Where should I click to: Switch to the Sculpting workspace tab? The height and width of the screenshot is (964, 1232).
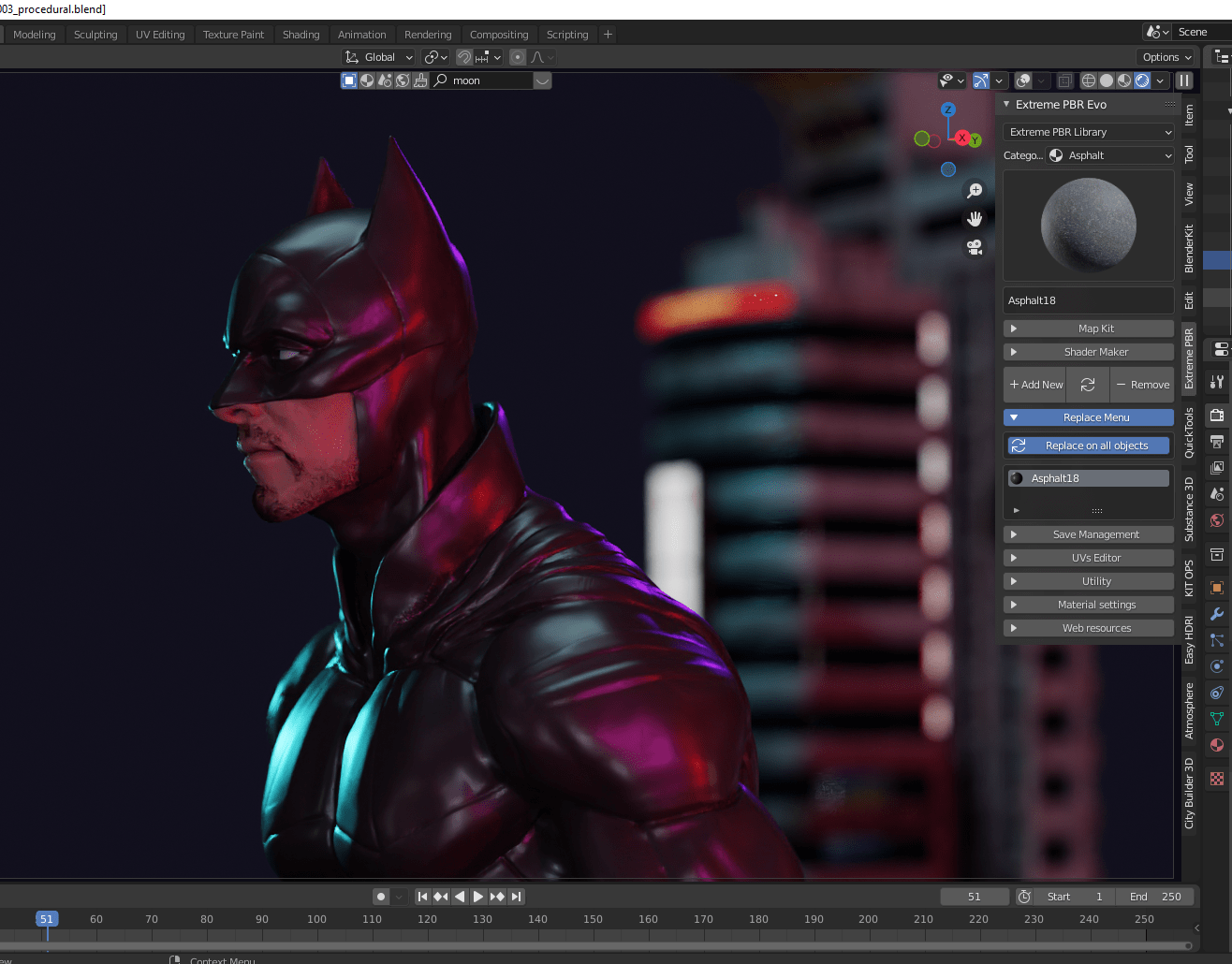(x=95, y=35)
